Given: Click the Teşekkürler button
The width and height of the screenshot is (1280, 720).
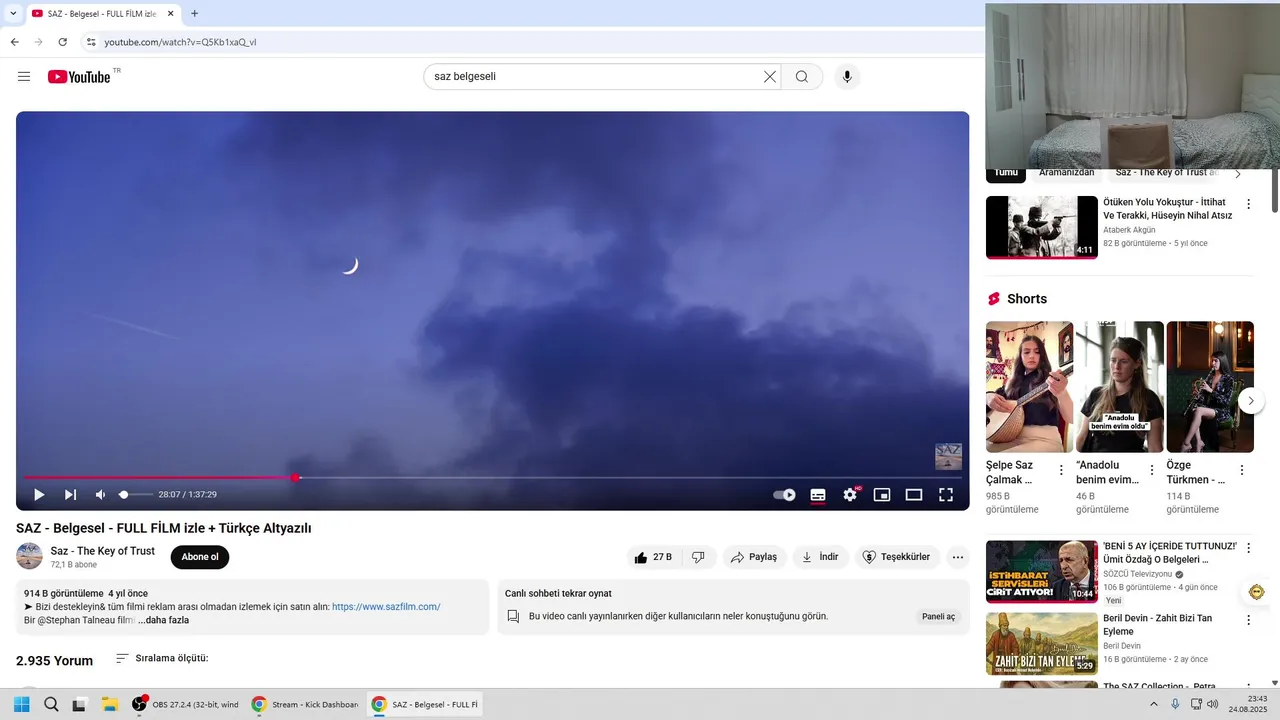Looking at the screenshot, I should [x=896, y=557].
